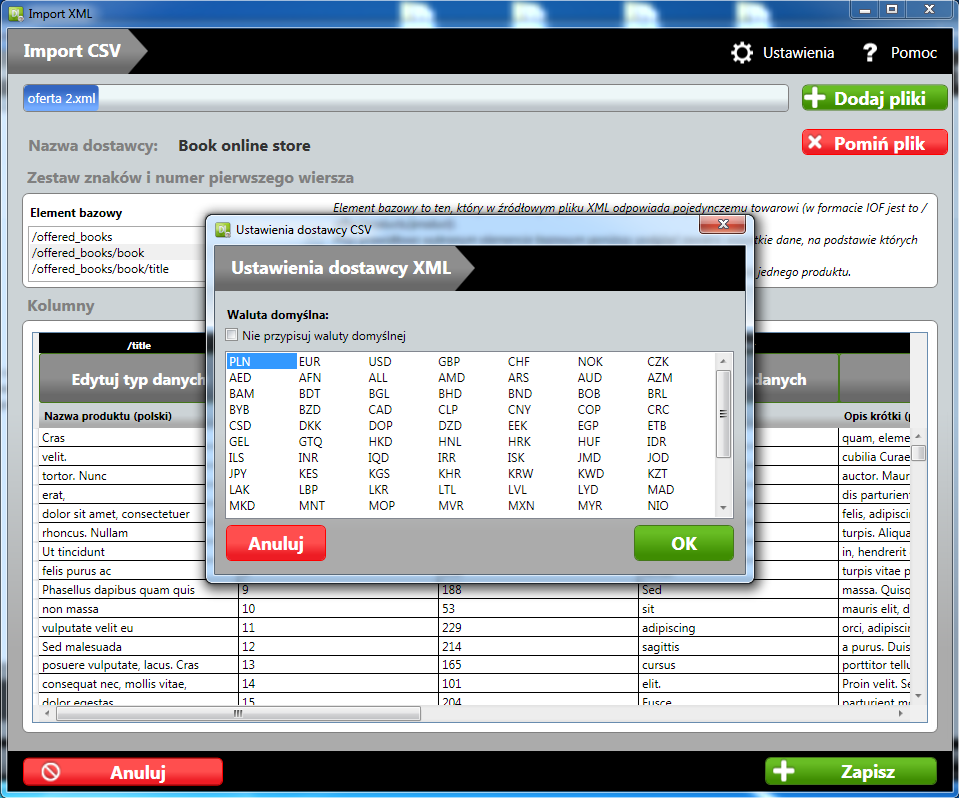
Task: Open the Ustawienia menu item
Action: [x=782, y=53]
